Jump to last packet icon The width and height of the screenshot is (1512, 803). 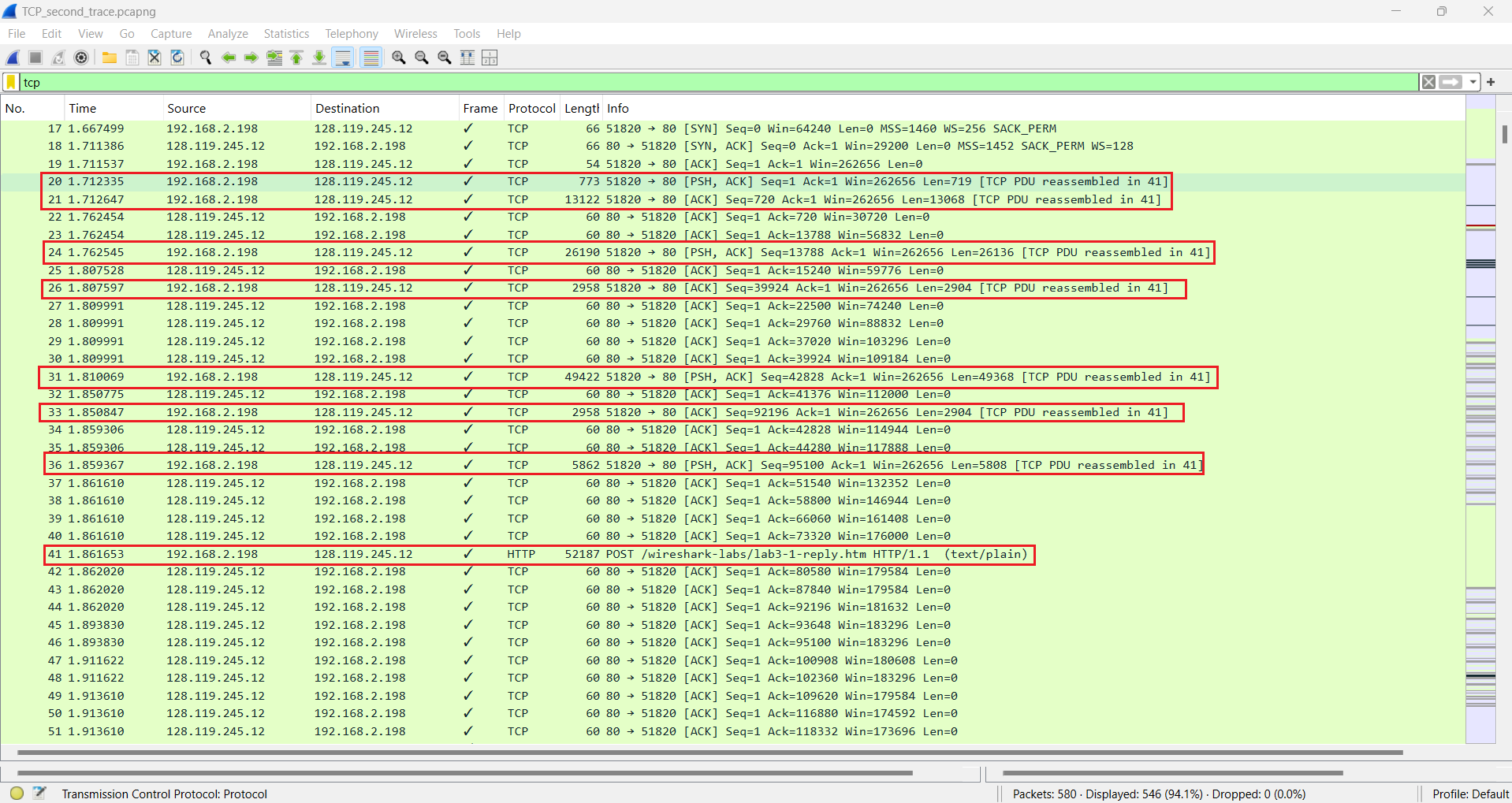pos(319,58)
